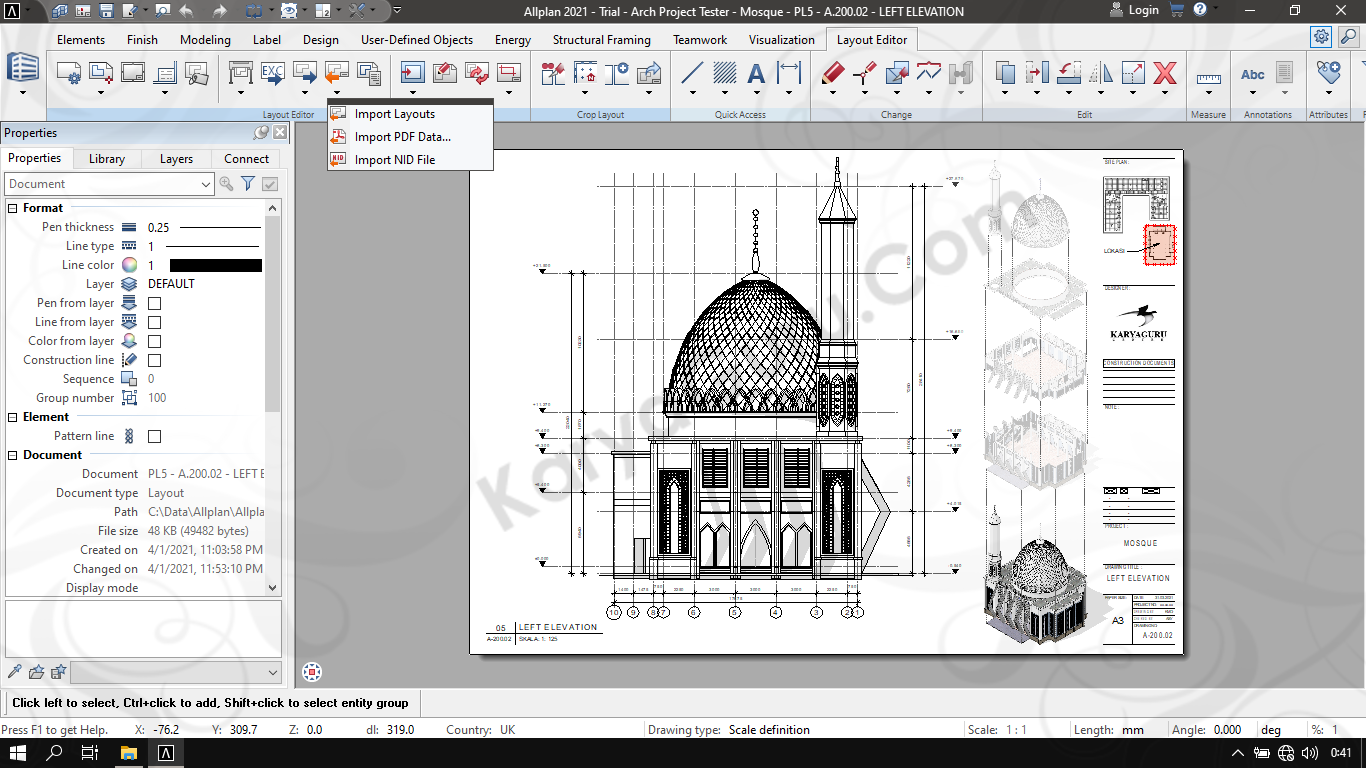The height and width of the screenshot is (768, 1366).
Task: Check the Pattern line checkbox
Action: tap(155, 436)
